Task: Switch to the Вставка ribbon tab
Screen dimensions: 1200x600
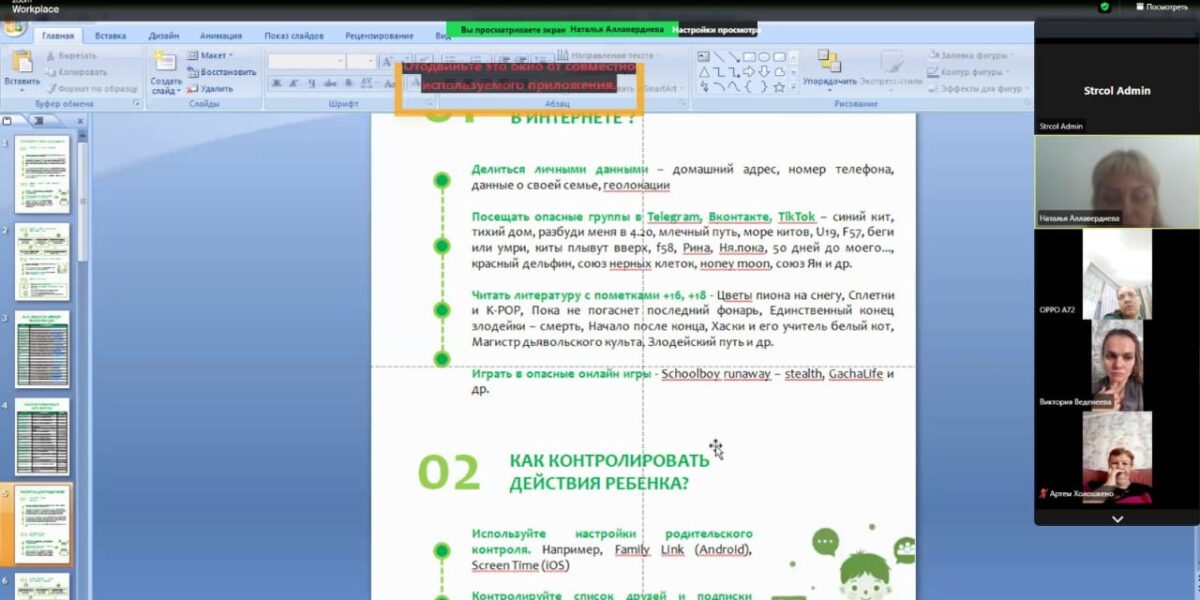Action: pyautogui.click(x=110, y=36)
